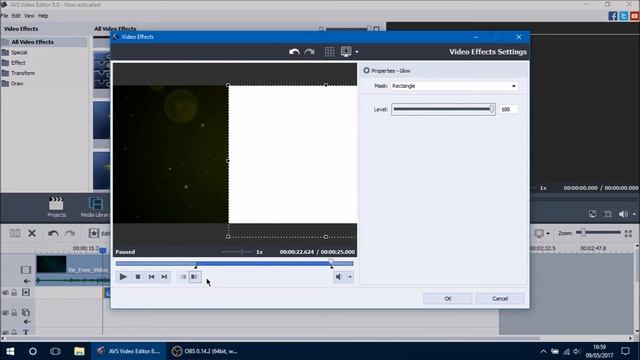Open the Edit menu
Viewport: 640px width, 360px height.
[16, 16]
